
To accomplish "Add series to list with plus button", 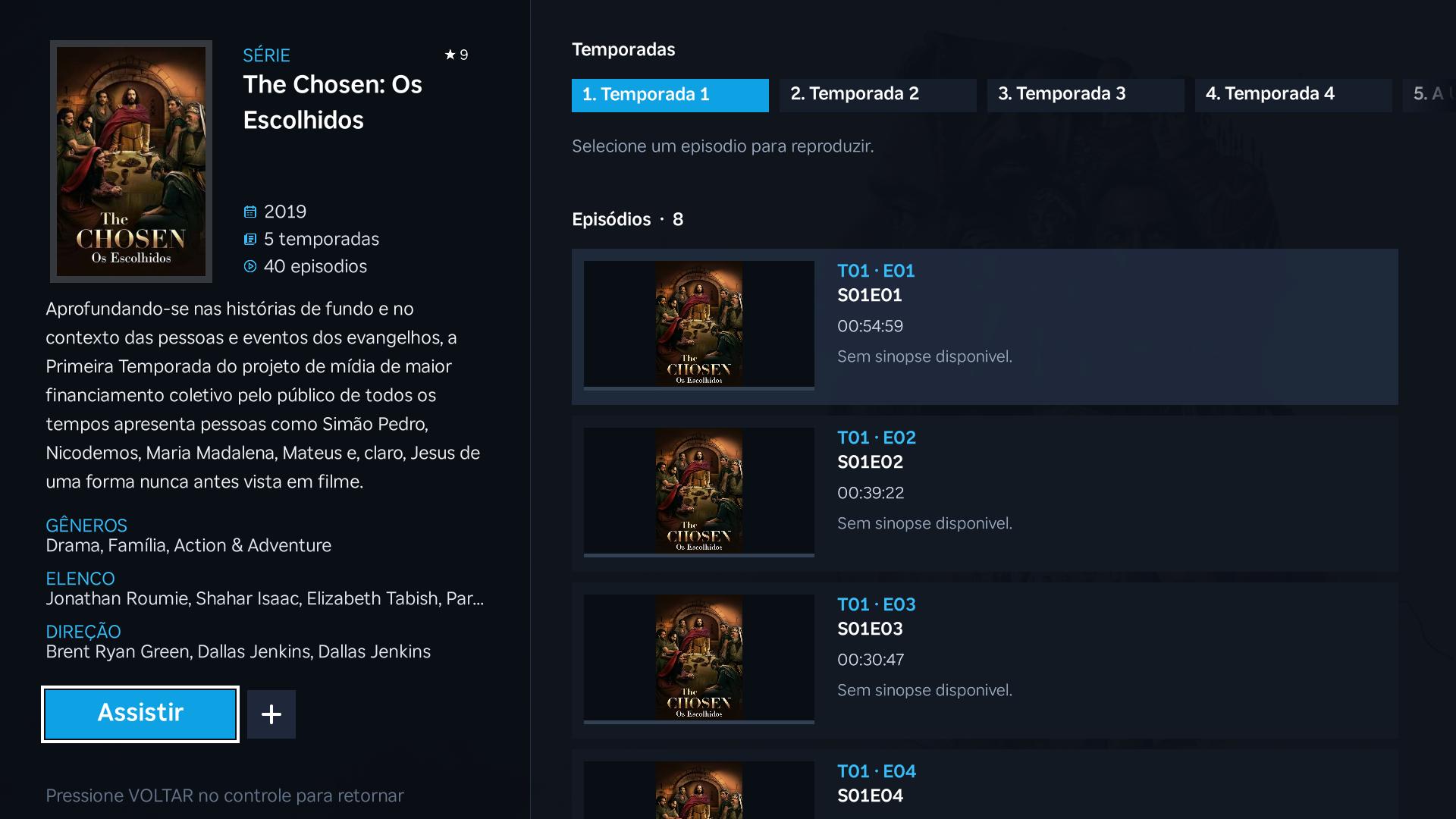I will click(x=271, y=714).
